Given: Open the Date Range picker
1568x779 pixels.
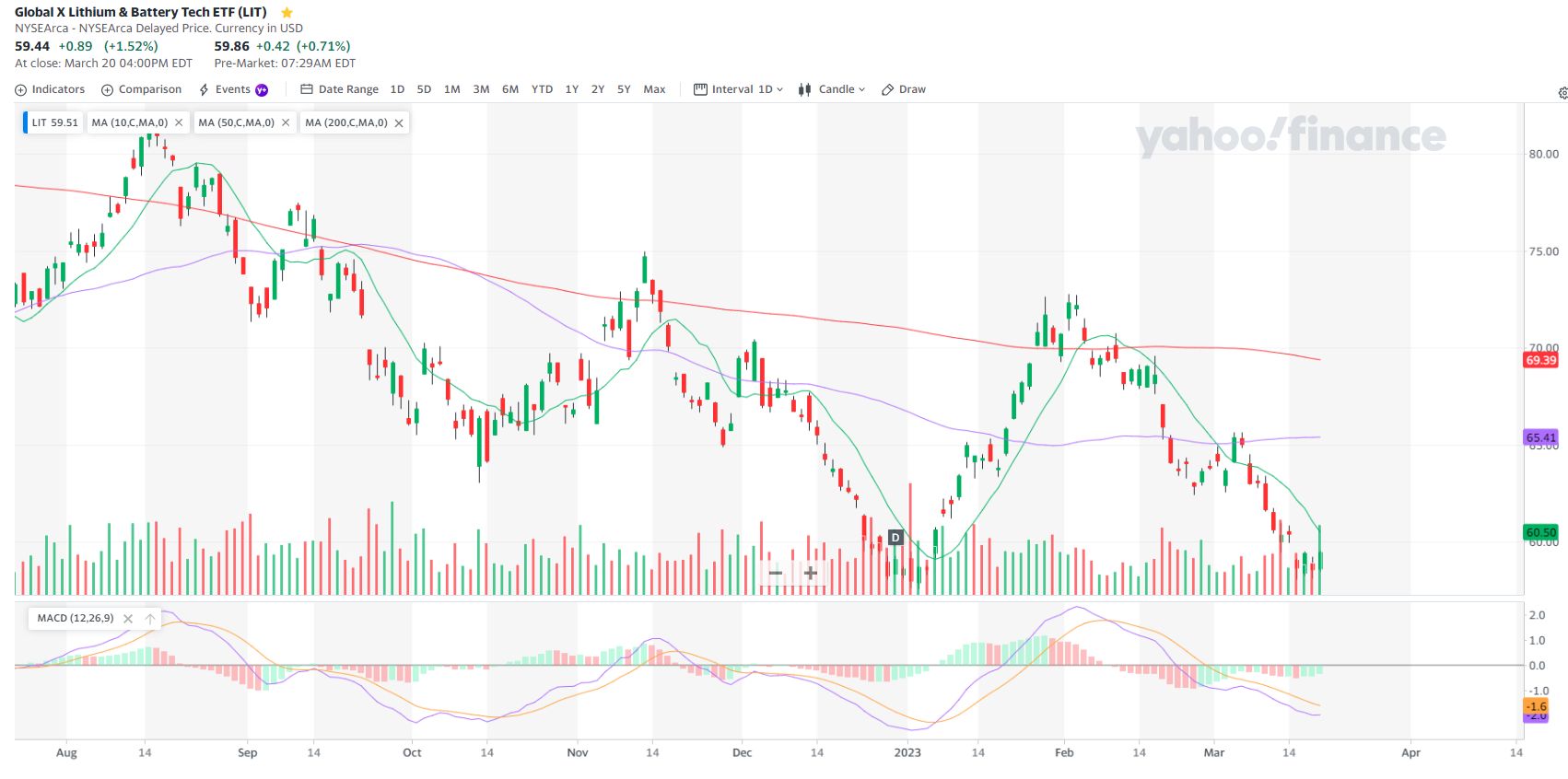Looking at the screenshot, I should pyautogui.click(x=339, y=89).
